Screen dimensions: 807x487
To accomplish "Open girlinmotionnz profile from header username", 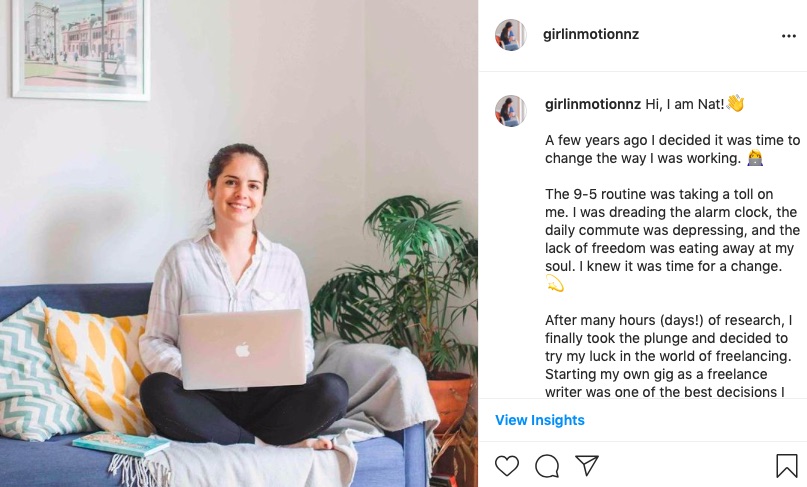I will click(x=591, y=34).
